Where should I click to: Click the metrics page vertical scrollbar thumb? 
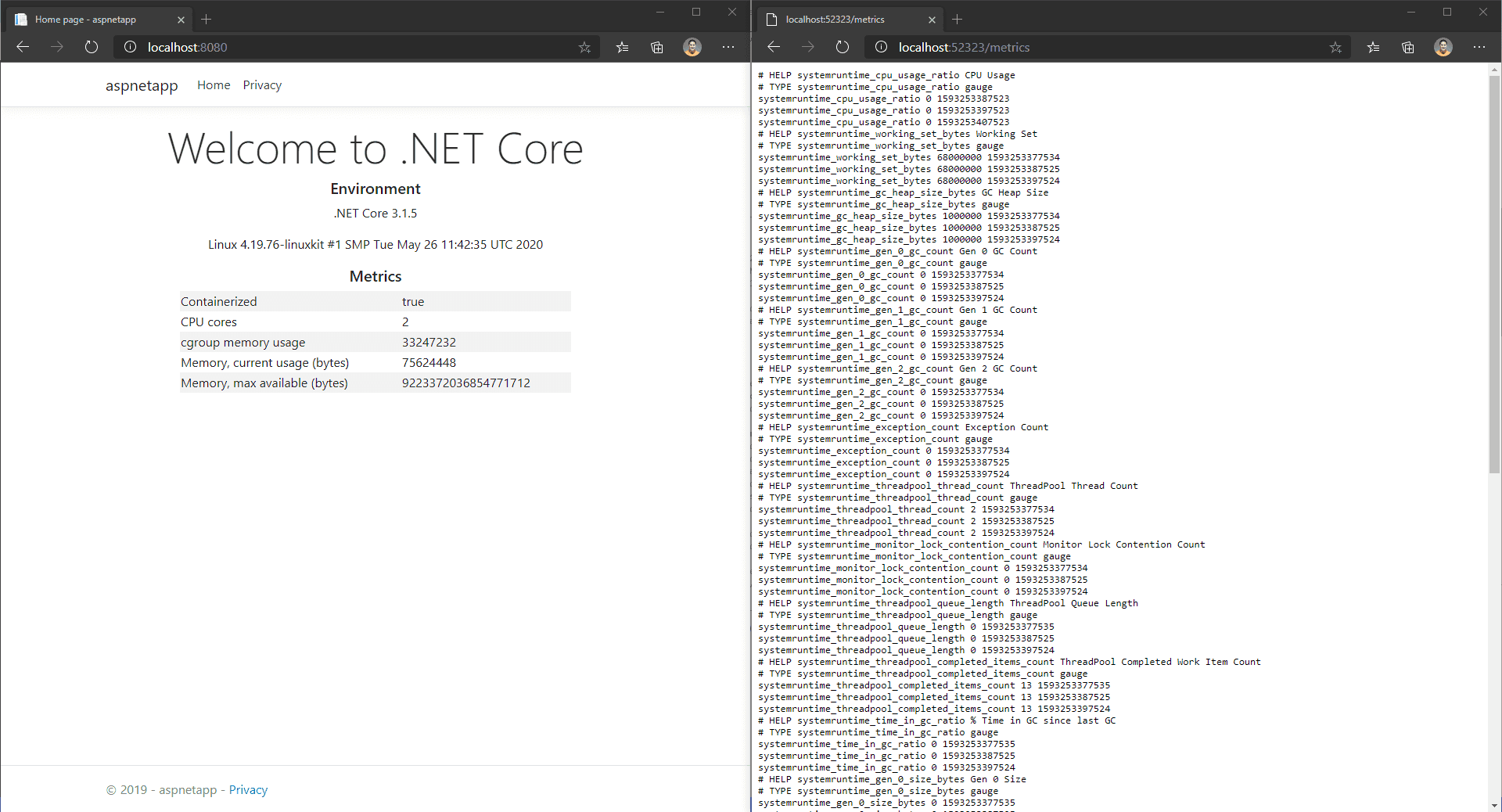[x=1494, y=274]
